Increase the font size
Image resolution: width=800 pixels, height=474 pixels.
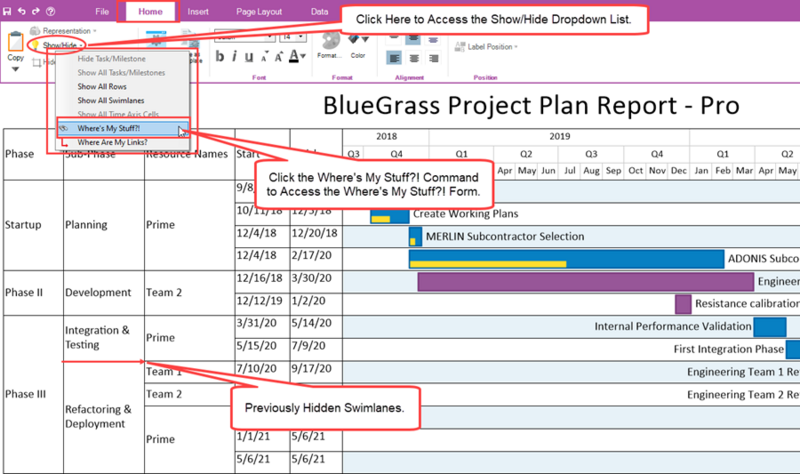click(x=279, y=56)
